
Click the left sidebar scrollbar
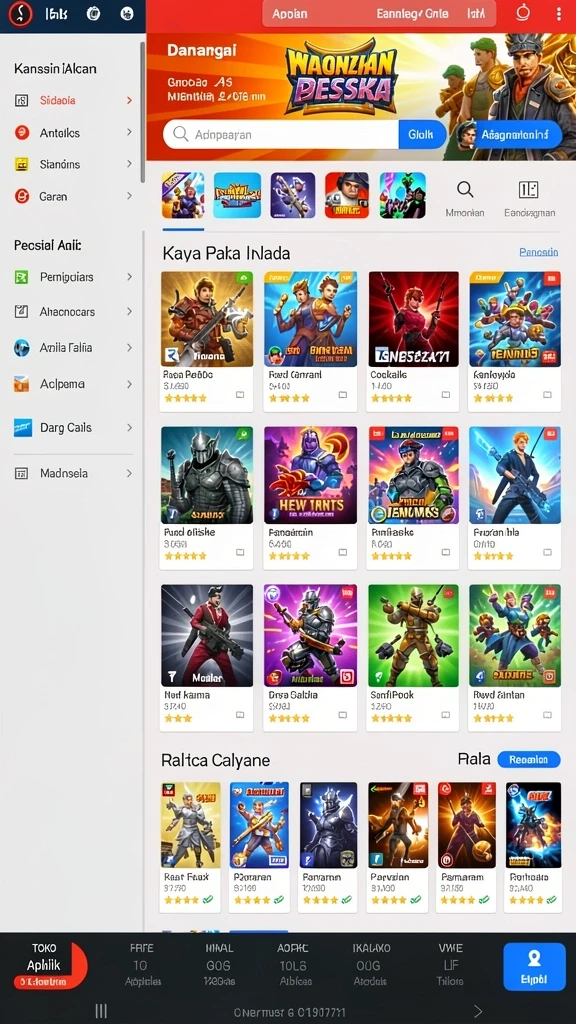pos(142,112)
